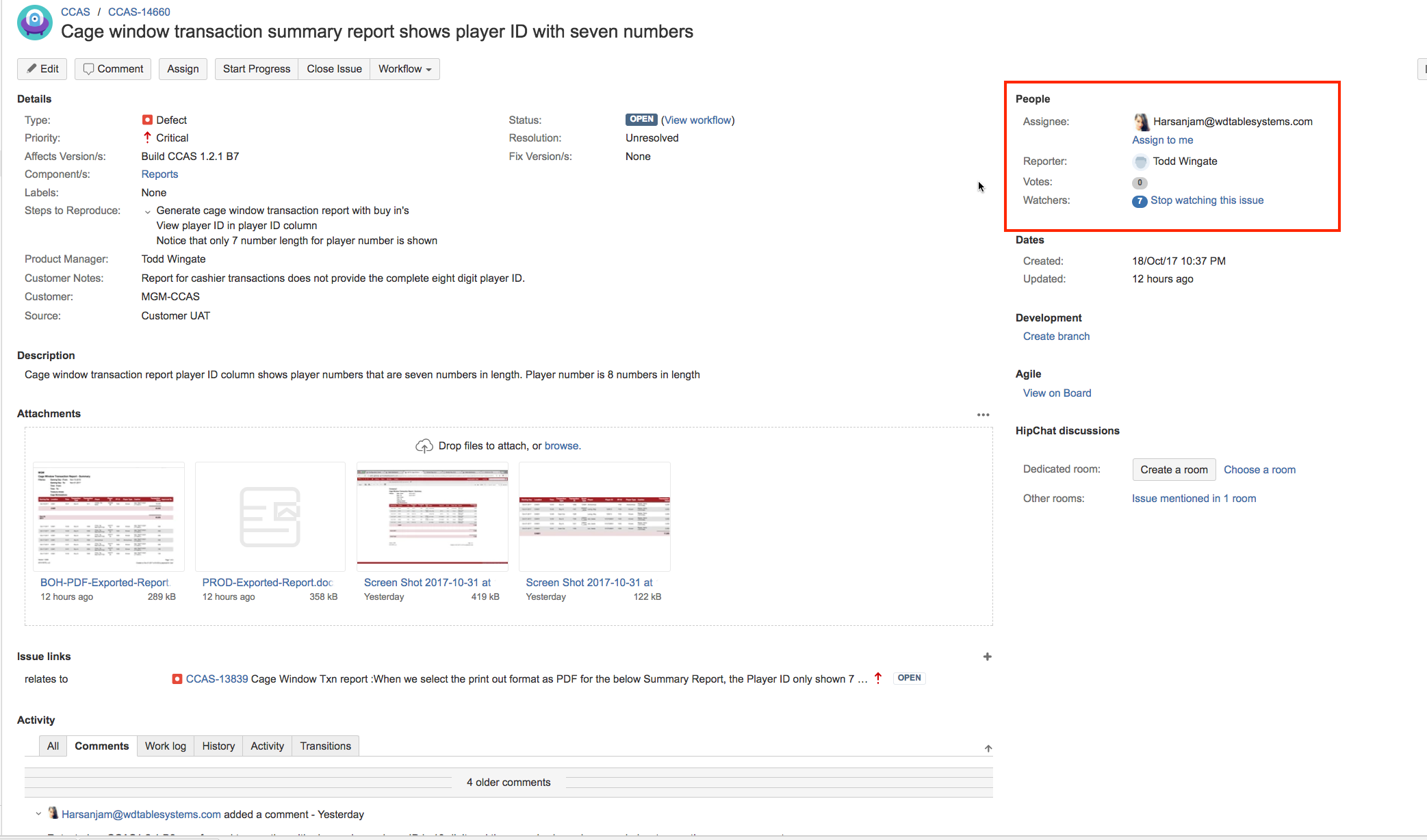Screen dimensions: 1427x840
Task: Click the issue title text
Action: (x=377, y=31)
